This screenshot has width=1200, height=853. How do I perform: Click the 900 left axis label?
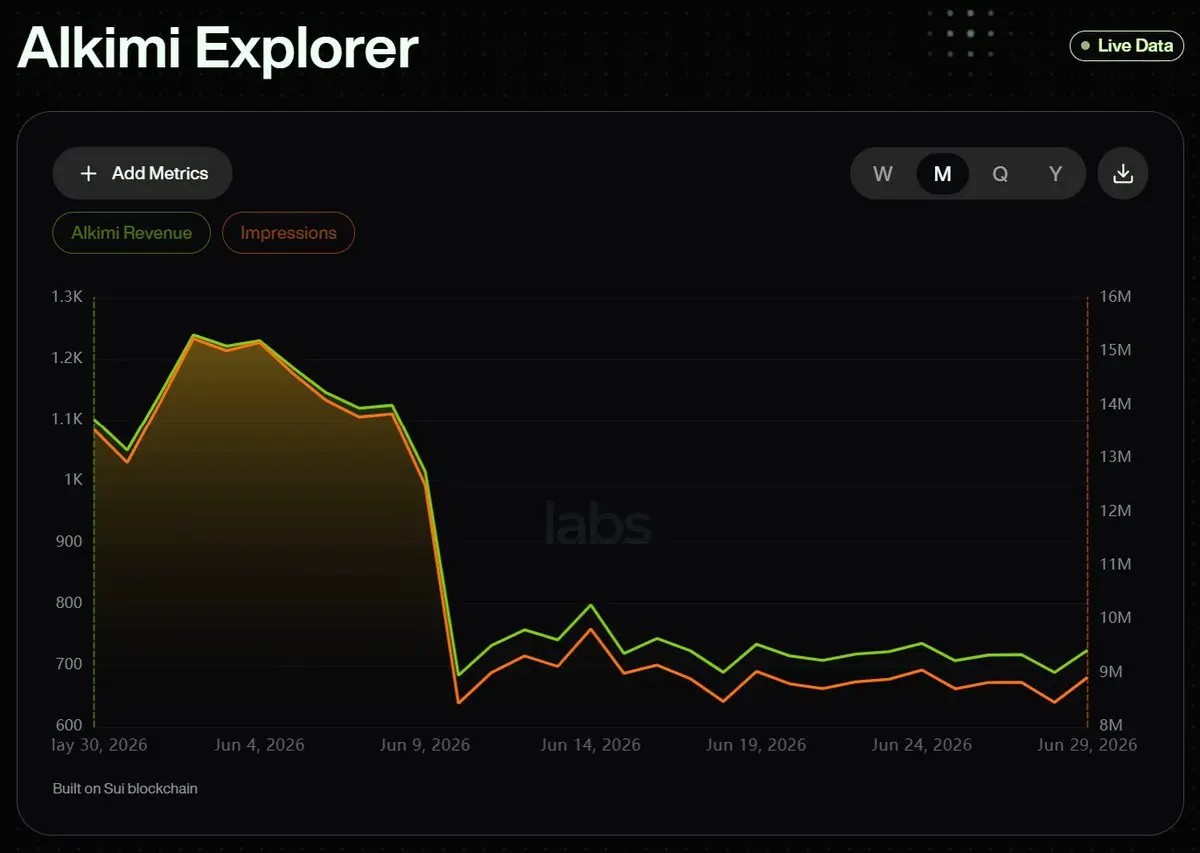tap(67, 542)
